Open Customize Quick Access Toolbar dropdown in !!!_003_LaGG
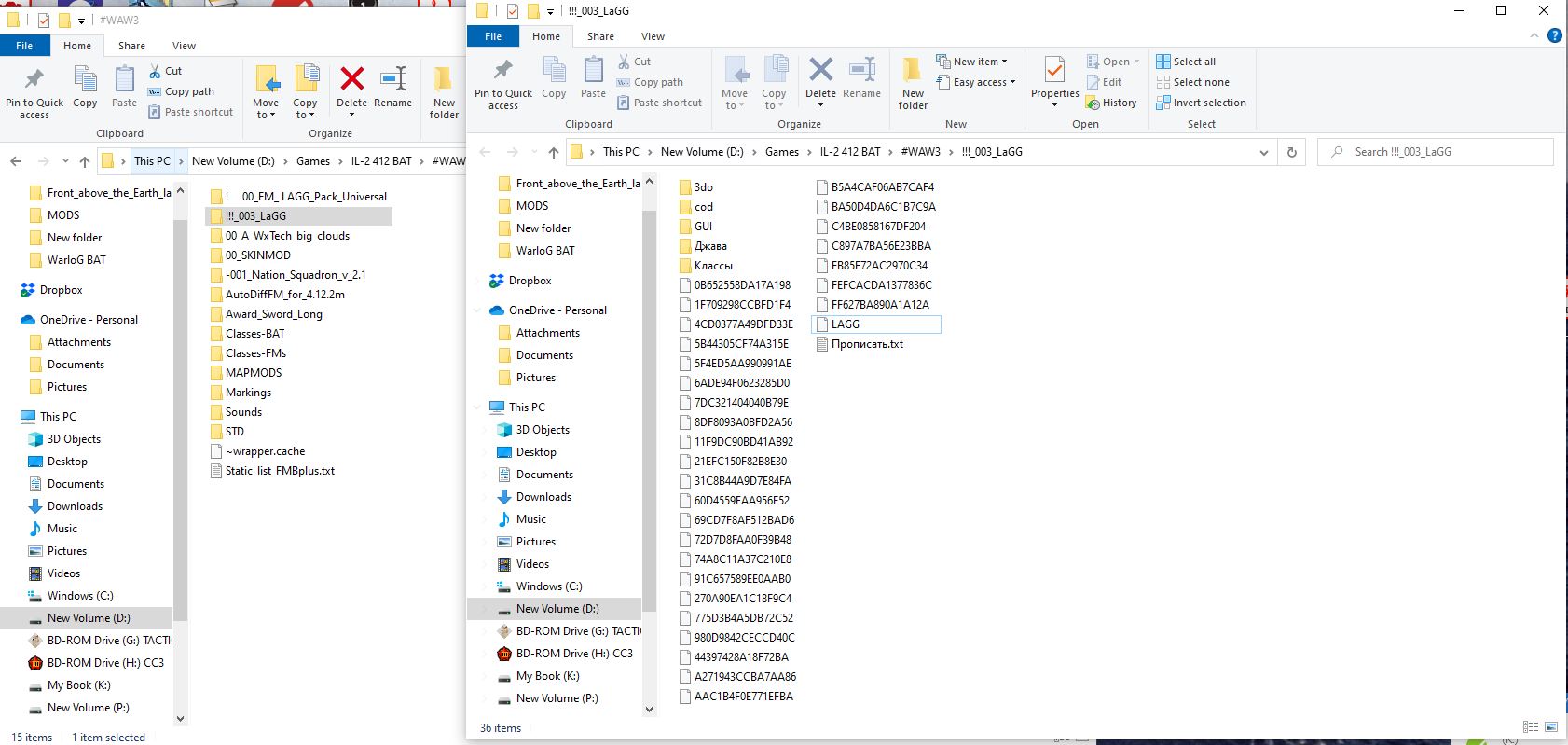The height and width of the screenshot is (745, 1568). (x=551, y=11)
